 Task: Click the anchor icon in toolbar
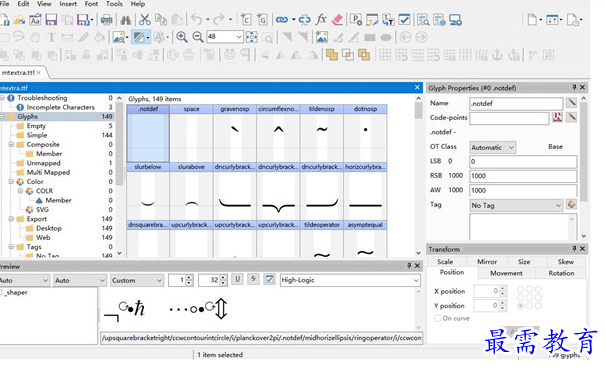click(x=497, y=55)
